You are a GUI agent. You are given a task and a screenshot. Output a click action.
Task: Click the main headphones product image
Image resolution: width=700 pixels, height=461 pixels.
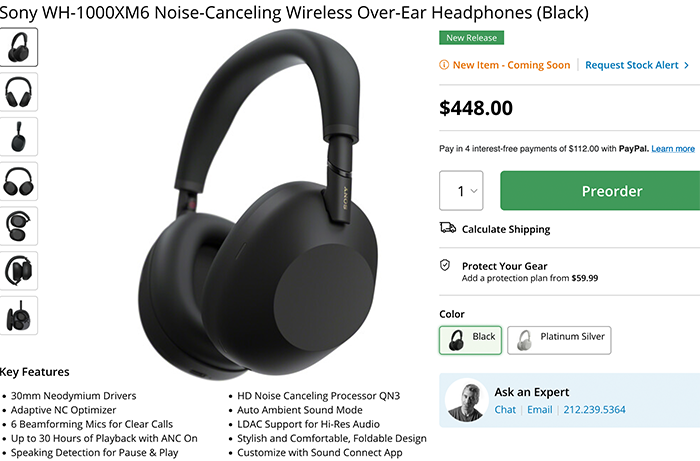[x=258, y=203]
